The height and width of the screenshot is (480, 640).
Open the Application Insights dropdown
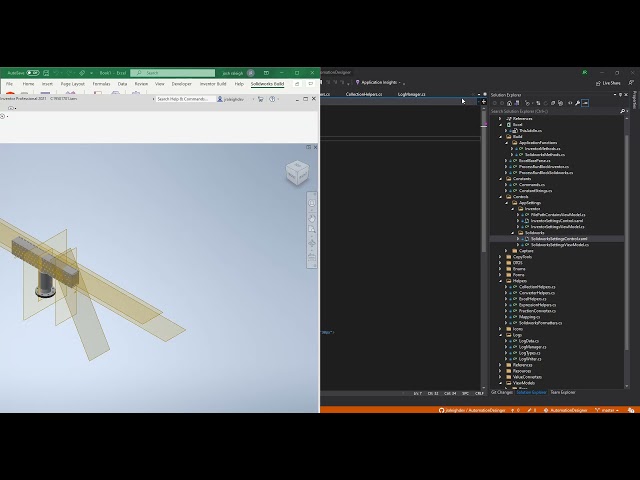point(380,82)
